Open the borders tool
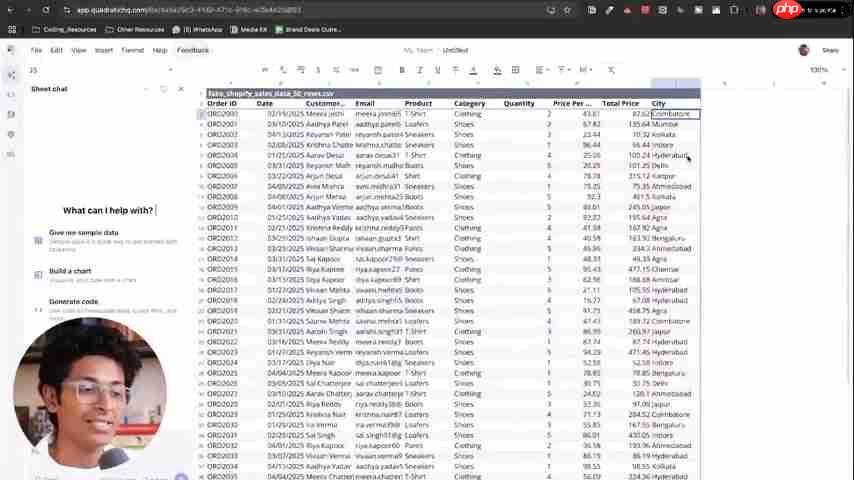854x480 pixels. 515,70
